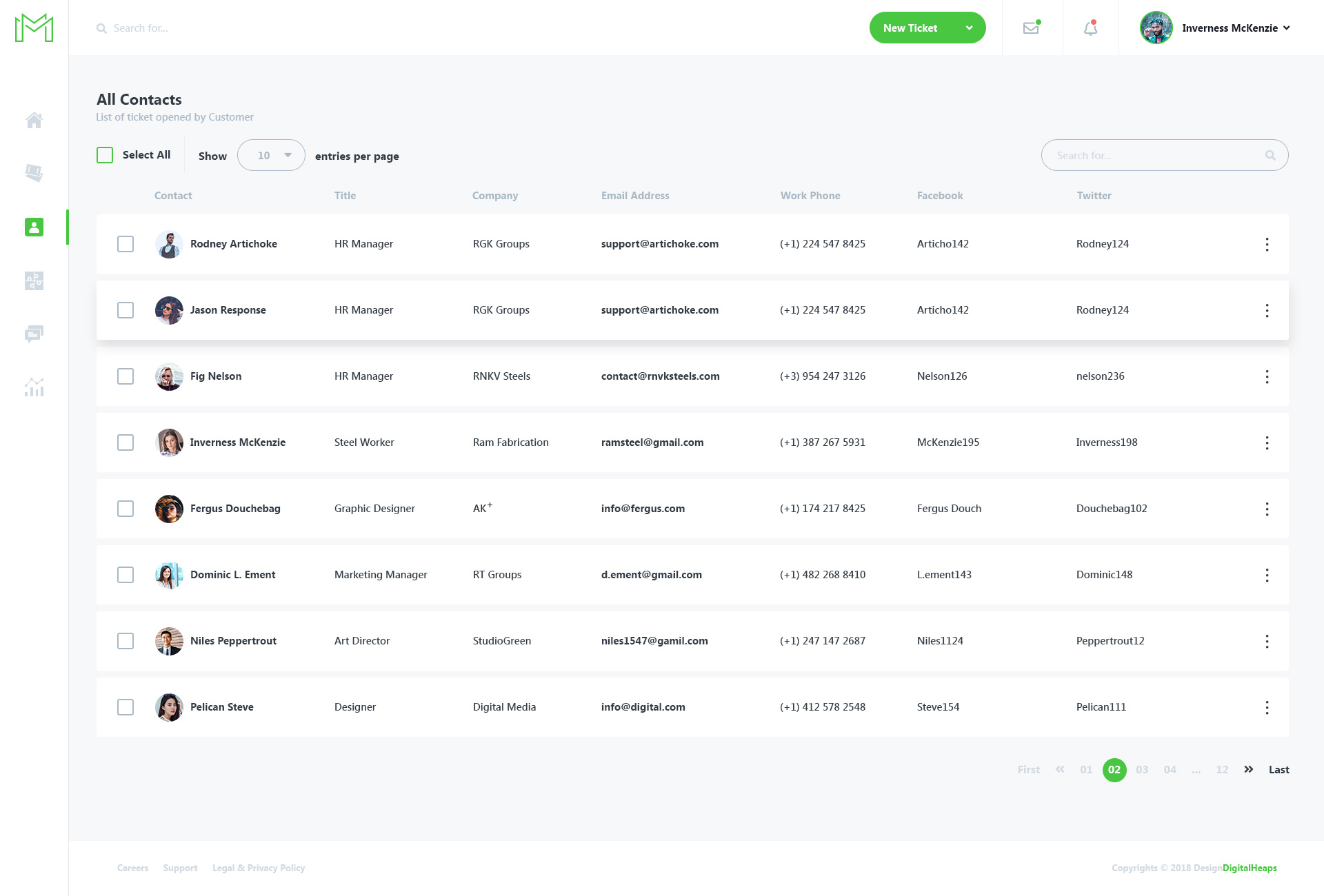Viewport: 1324px width, 896px height.
Task: Click the active Contacts sidebar icon
Action: pos(34,227)
